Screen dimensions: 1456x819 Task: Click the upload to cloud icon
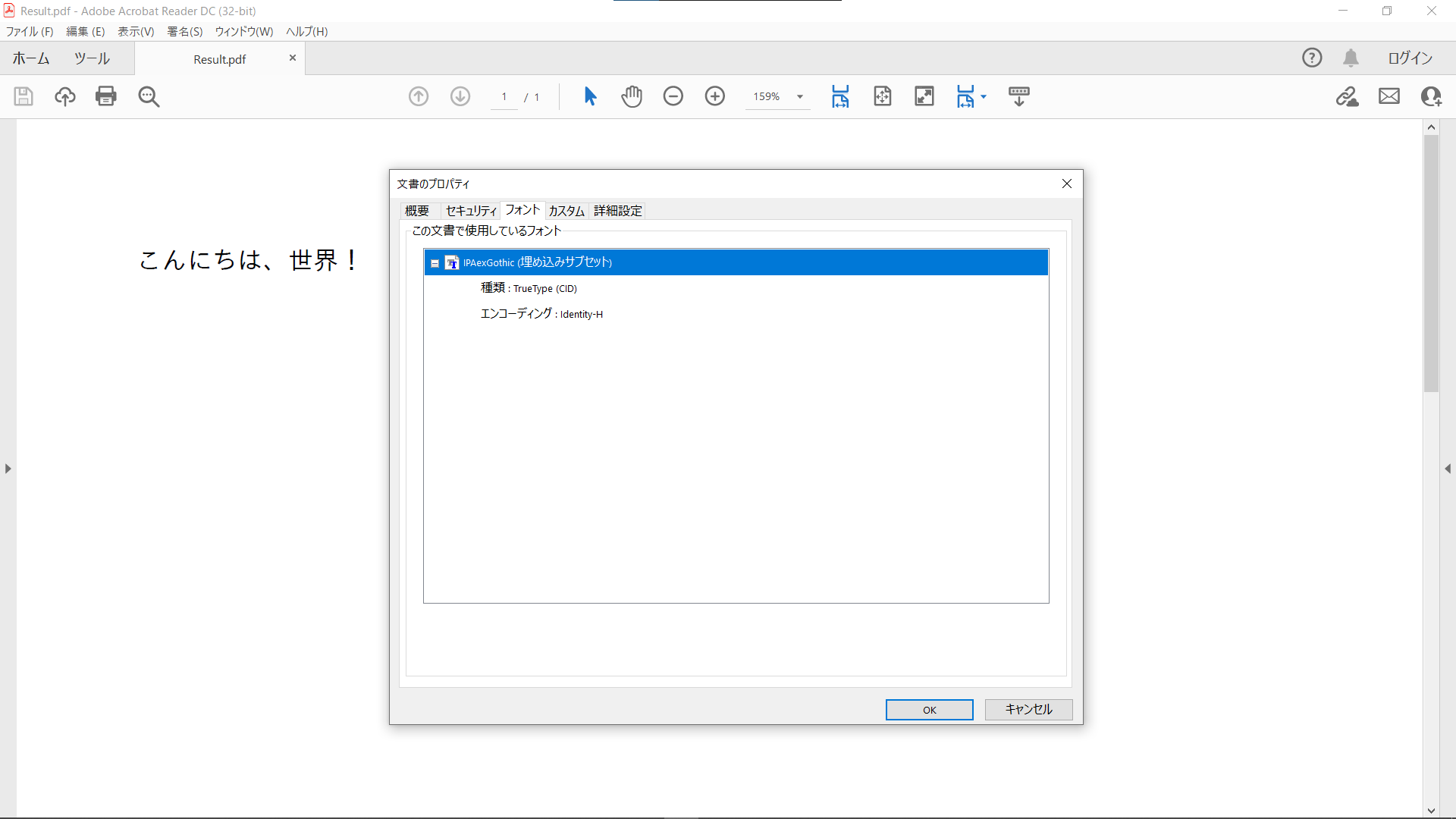point(65,96)
